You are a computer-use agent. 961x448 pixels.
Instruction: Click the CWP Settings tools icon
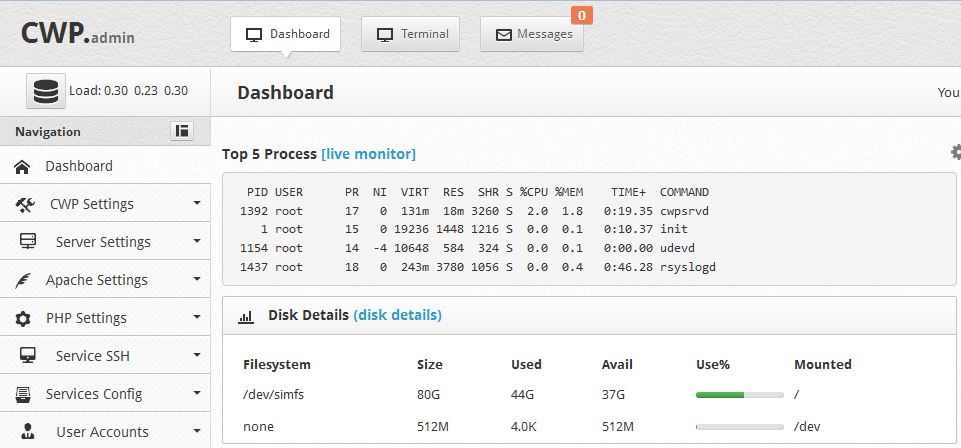tap(27, 204)
